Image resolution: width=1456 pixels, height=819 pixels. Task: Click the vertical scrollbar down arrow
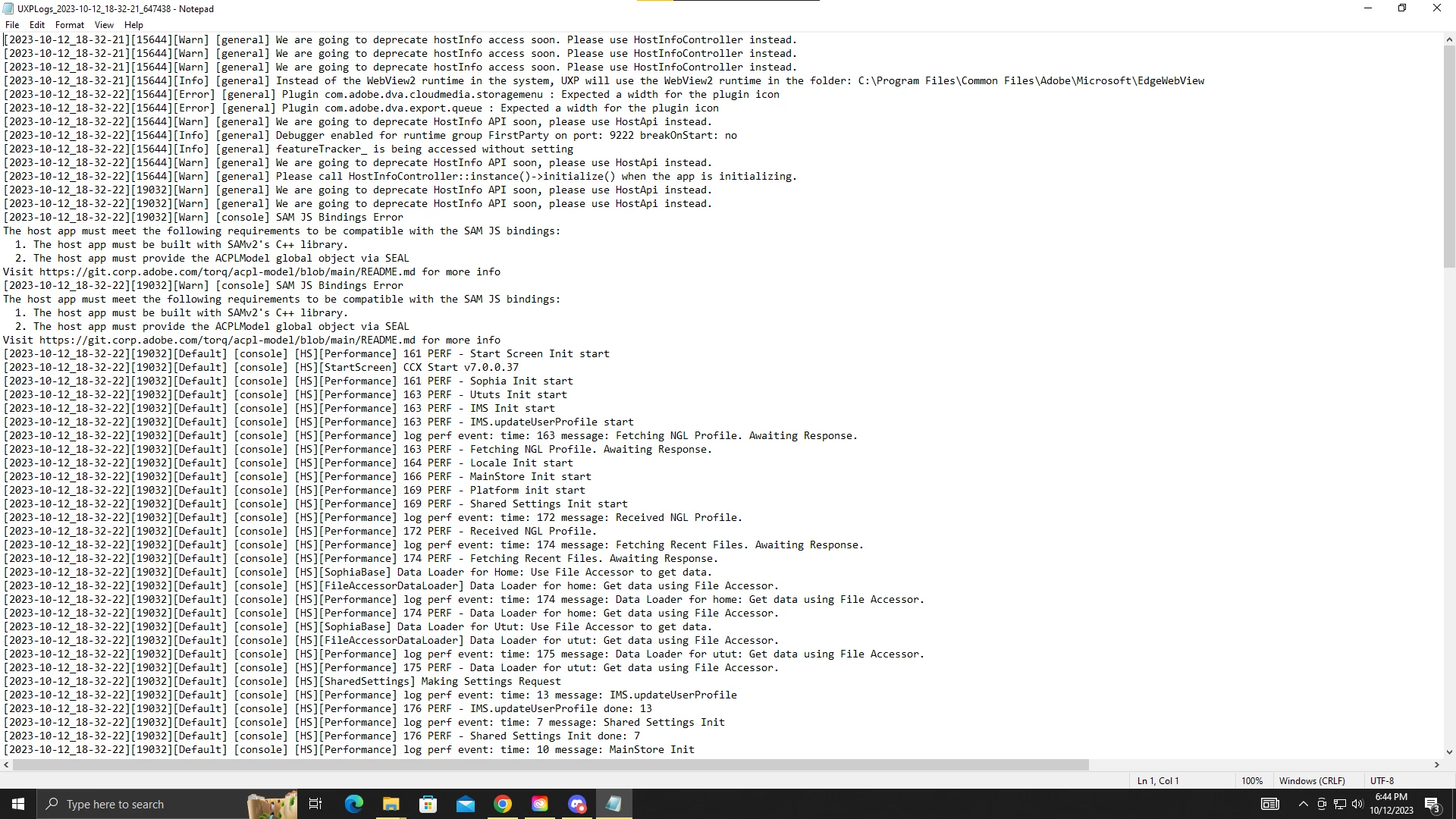click(x=1449, y=752)
